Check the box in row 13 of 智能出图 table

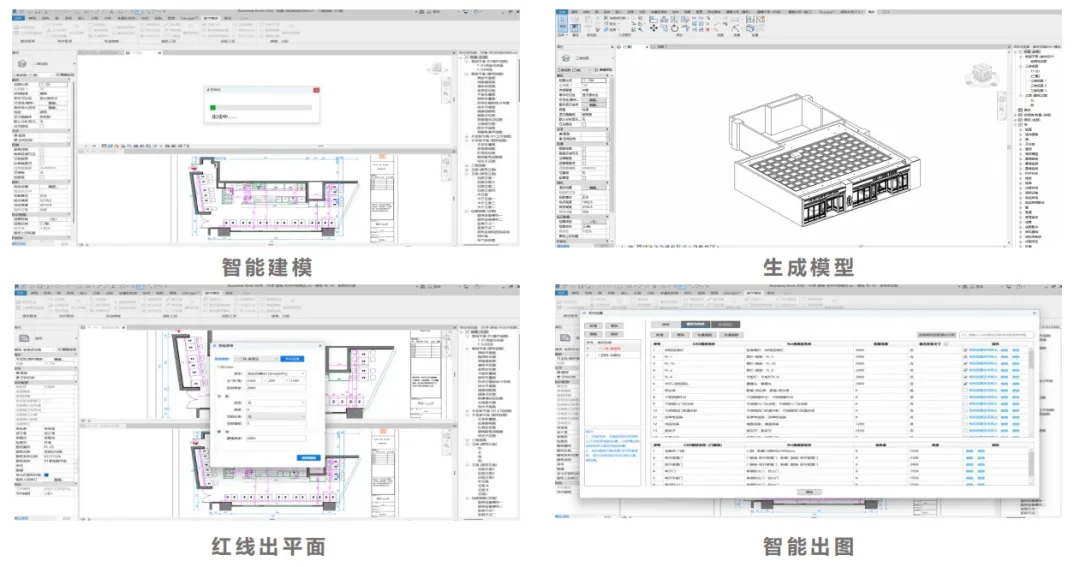pyautogui.click(x=966, y=431)
